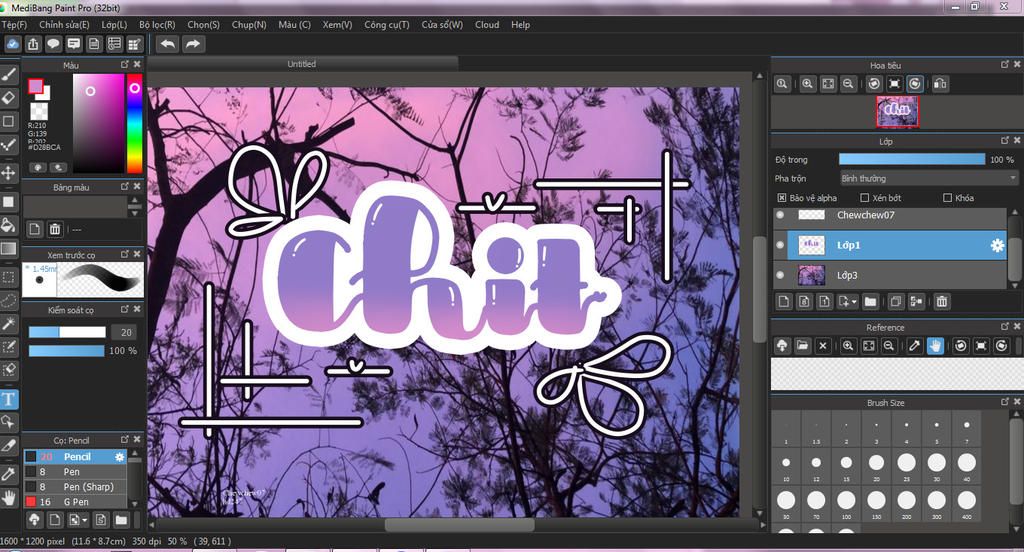The image size is (1024, 552).
Task: Select the Move tool
Action: coord(8,173)
